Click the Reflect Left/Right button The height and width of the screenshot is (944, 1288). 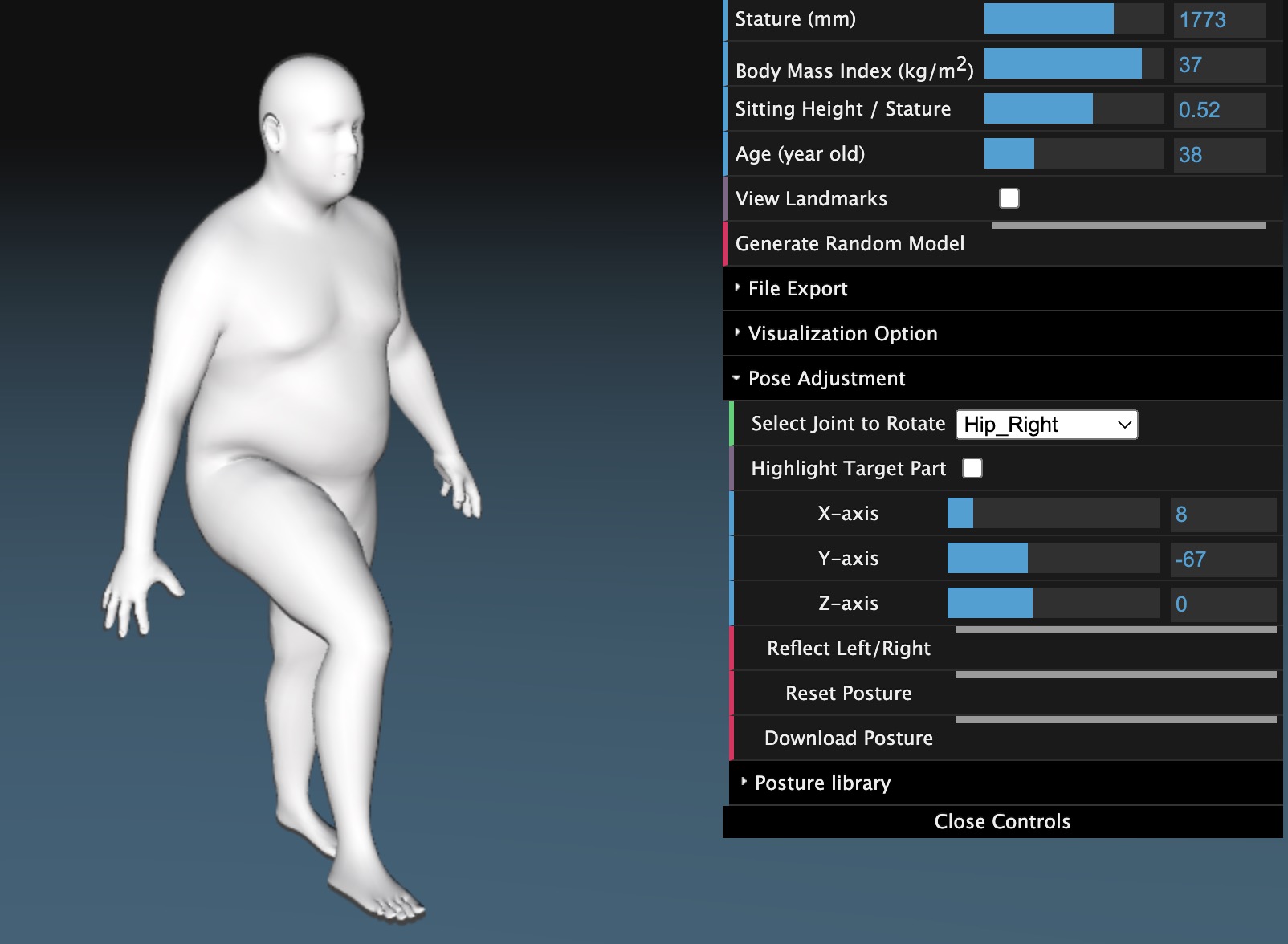pos(849,648)
